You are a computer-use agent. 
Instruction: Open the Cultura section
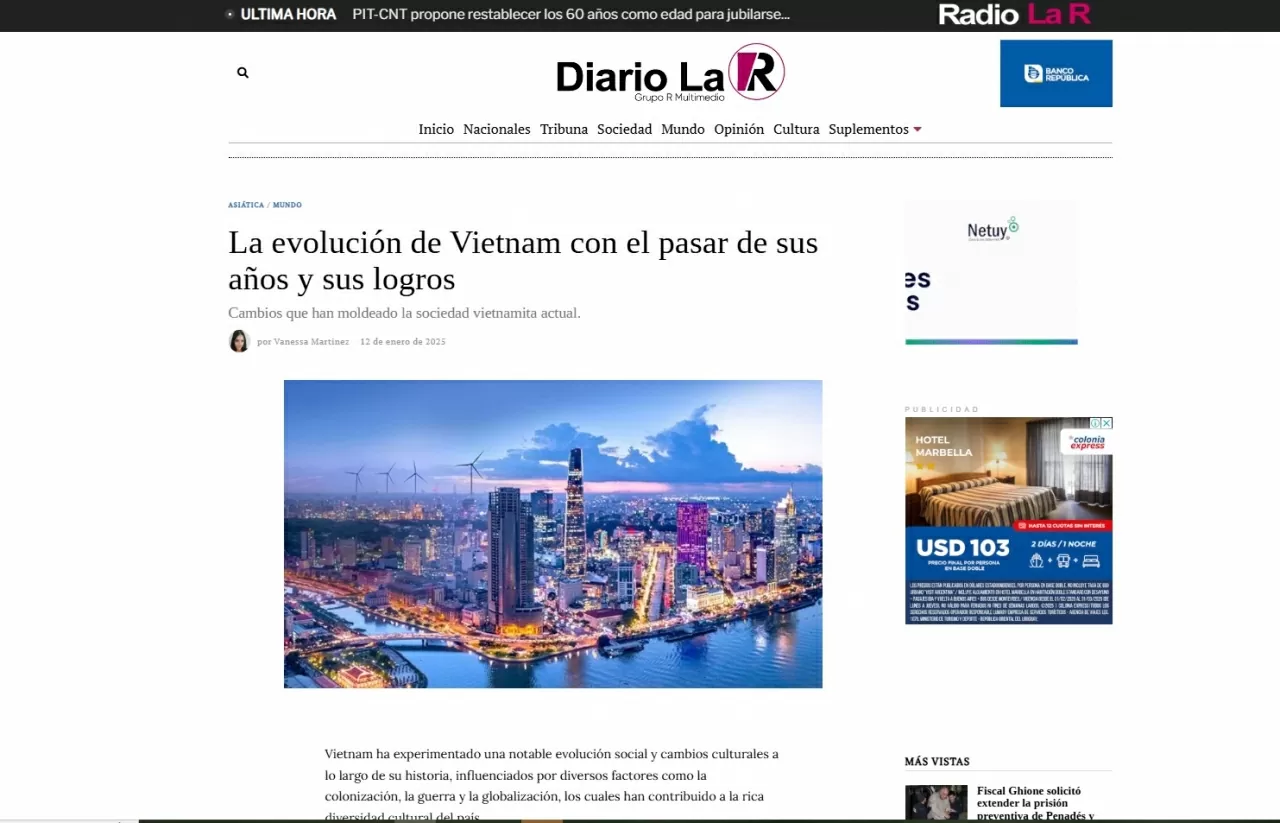(796, 129)
